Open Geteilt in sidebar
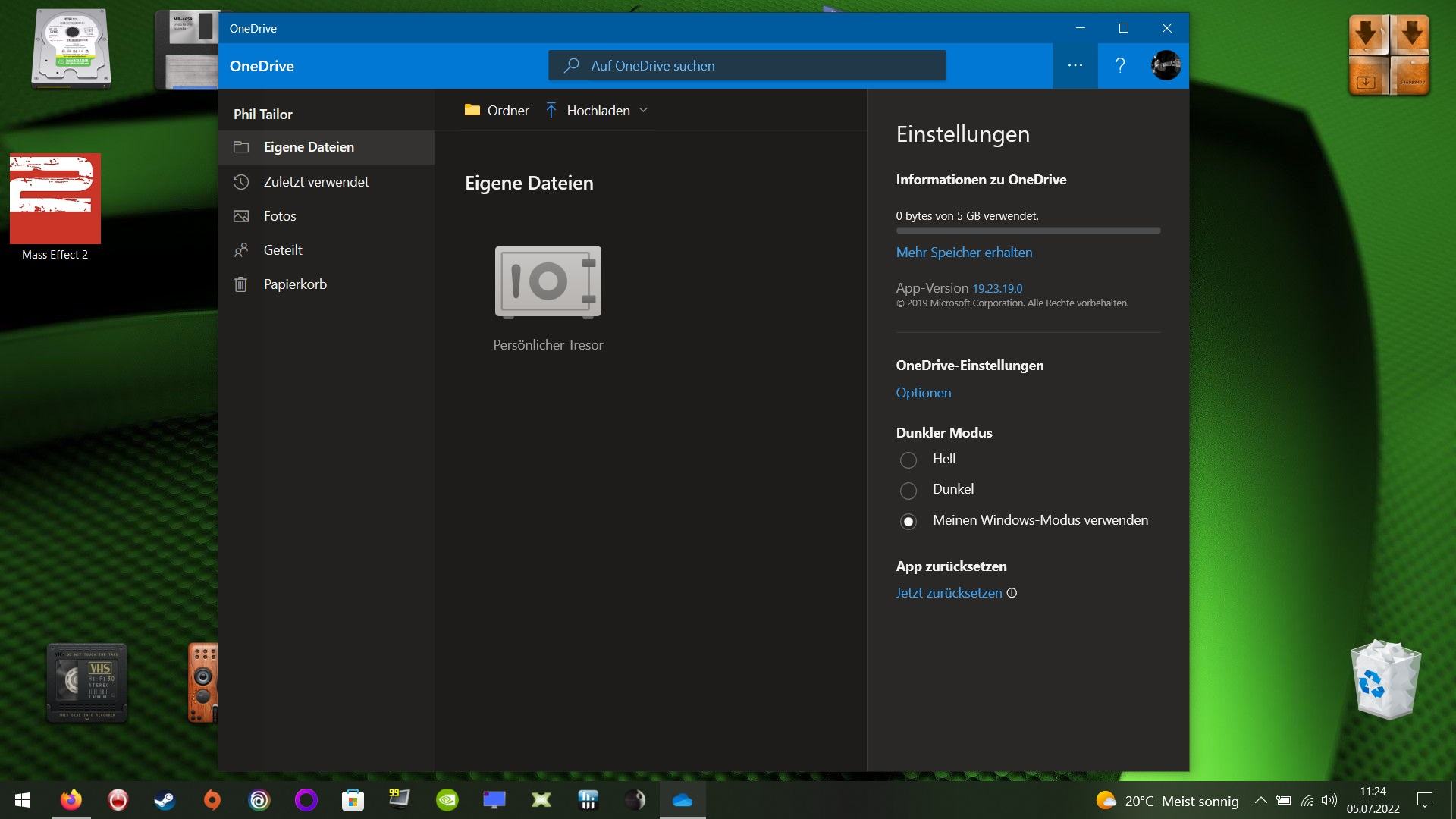The height and width of the screenshot is (819, 1456). 326,250
